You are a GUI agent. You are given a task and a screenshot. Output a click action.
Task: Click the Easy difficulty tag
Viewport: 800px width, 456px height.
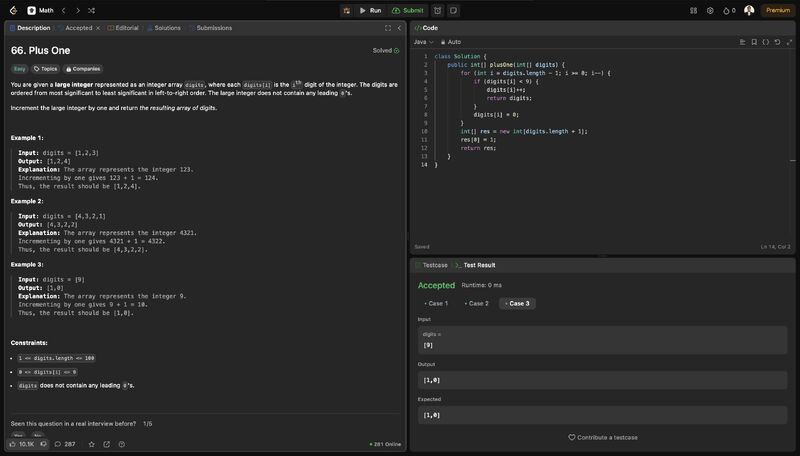[x=19, y=69]
